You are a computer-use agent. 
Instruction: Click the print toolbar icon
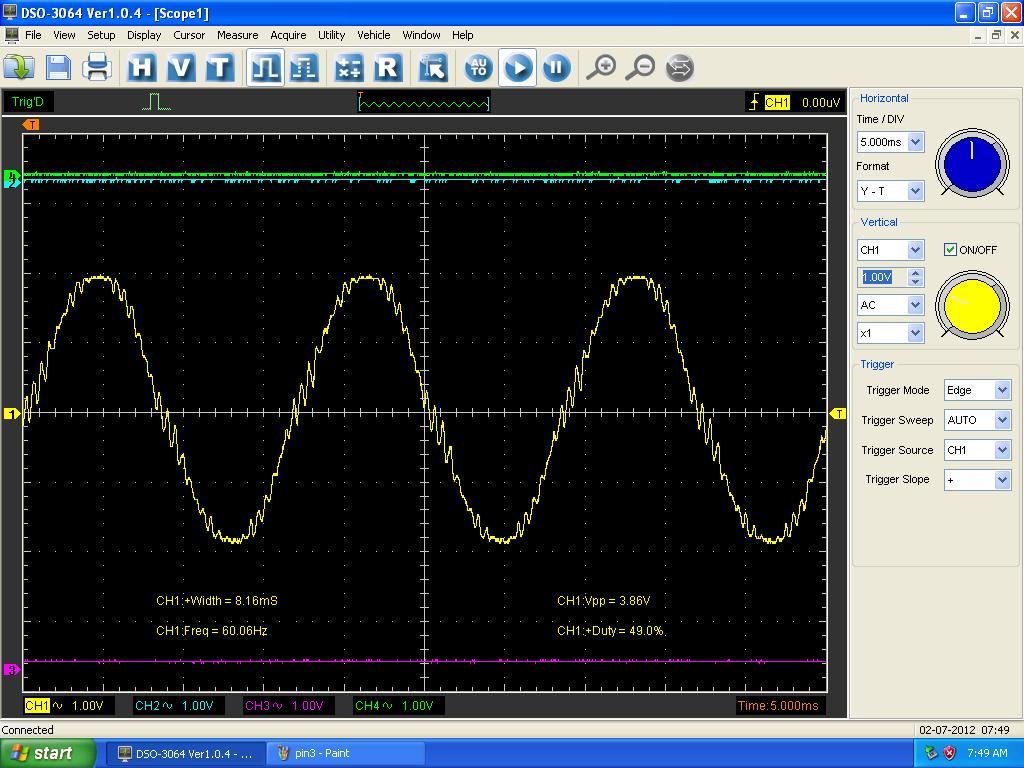click(x=97, y=68)
